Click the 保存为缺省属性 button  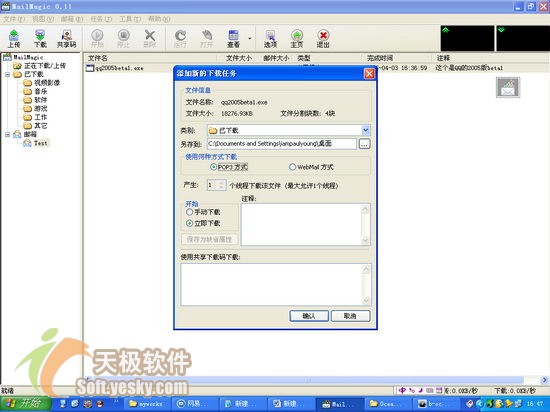pyautogui.click(x=209, y=239)
